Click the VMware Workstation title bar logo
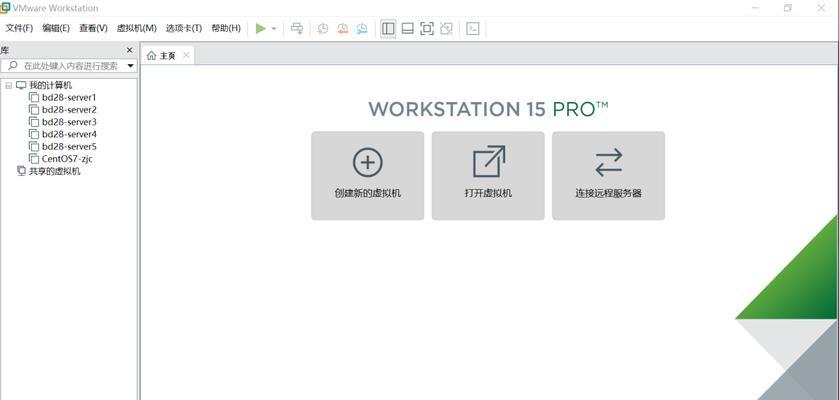Screen dimensions: 839x400 [5, 7]
